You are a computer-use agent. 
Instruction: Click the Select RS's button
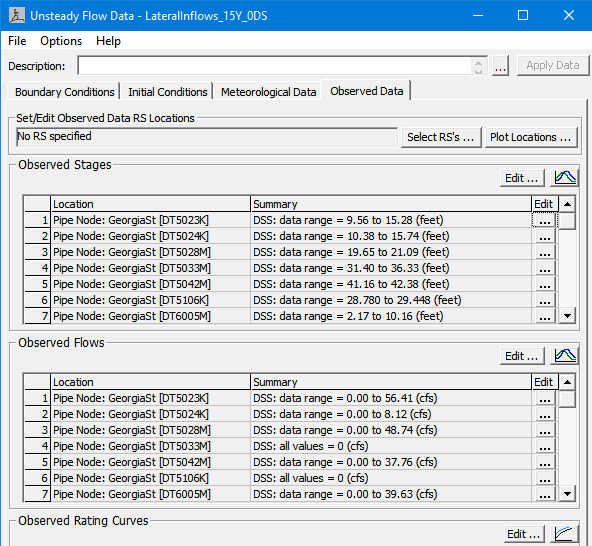coord(441,137)
